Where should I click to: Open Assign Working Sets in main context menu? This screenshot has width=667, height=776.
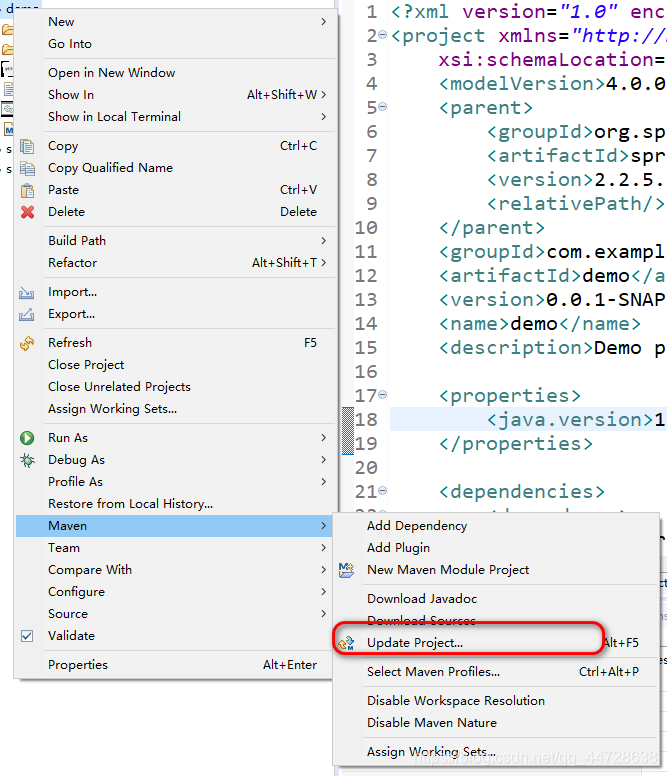point(176,409)
